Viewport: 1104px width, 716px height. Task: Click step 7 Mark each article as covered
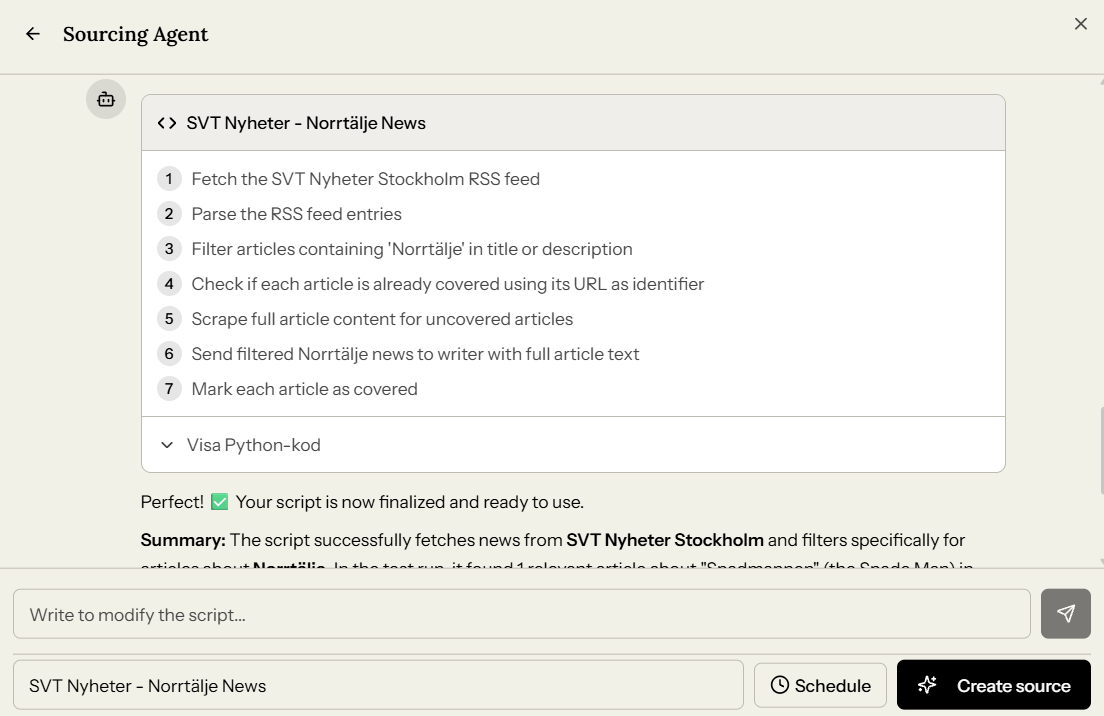(304, 389)
